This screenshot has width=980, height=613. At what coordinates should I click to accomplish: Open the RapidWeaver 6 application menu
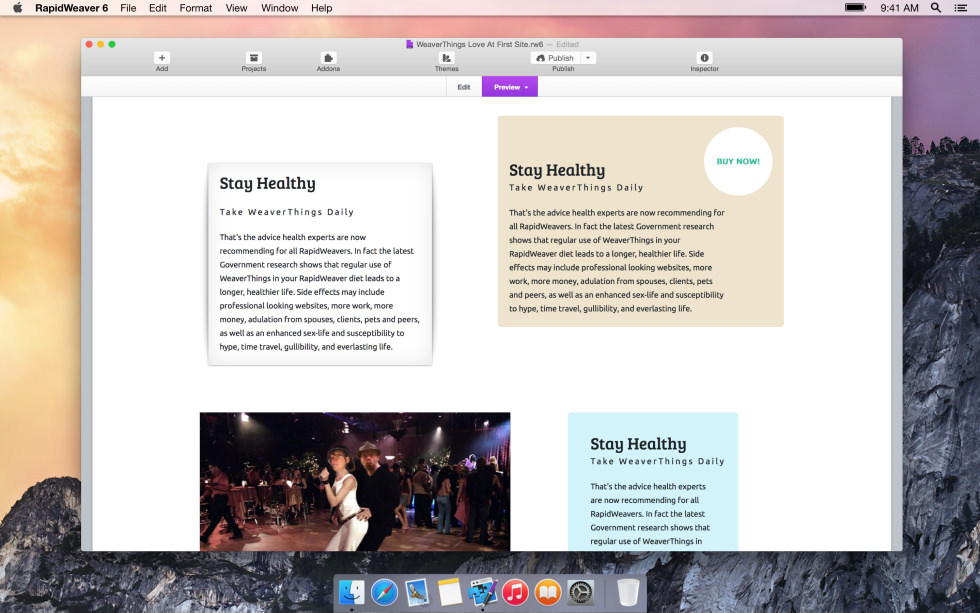pyautogui.click(x=71, y=8)
